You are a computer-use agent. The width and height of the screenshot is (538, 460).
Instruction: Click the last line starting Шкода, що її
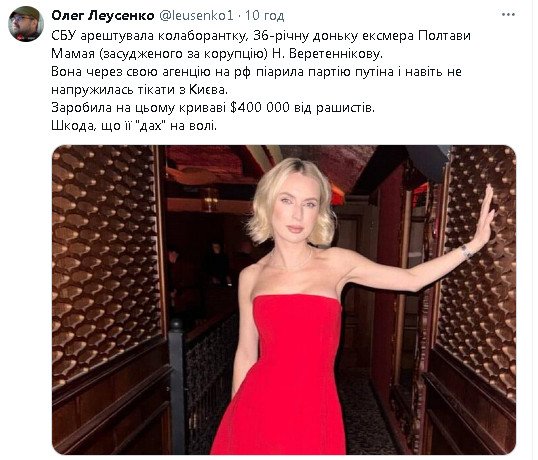click(134, 126)
